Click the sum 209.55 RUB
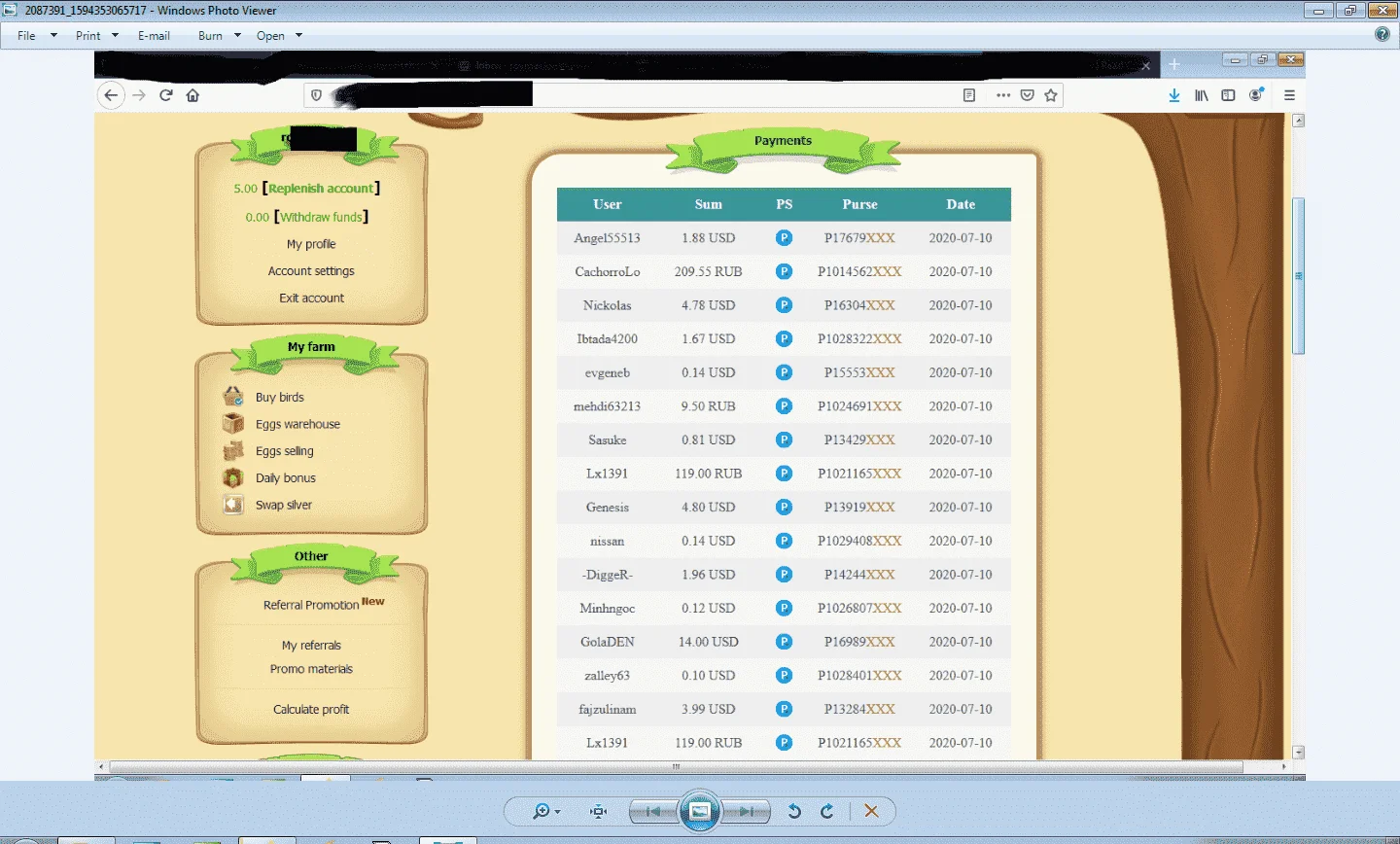1400x844 pixels. pos(709,272)
